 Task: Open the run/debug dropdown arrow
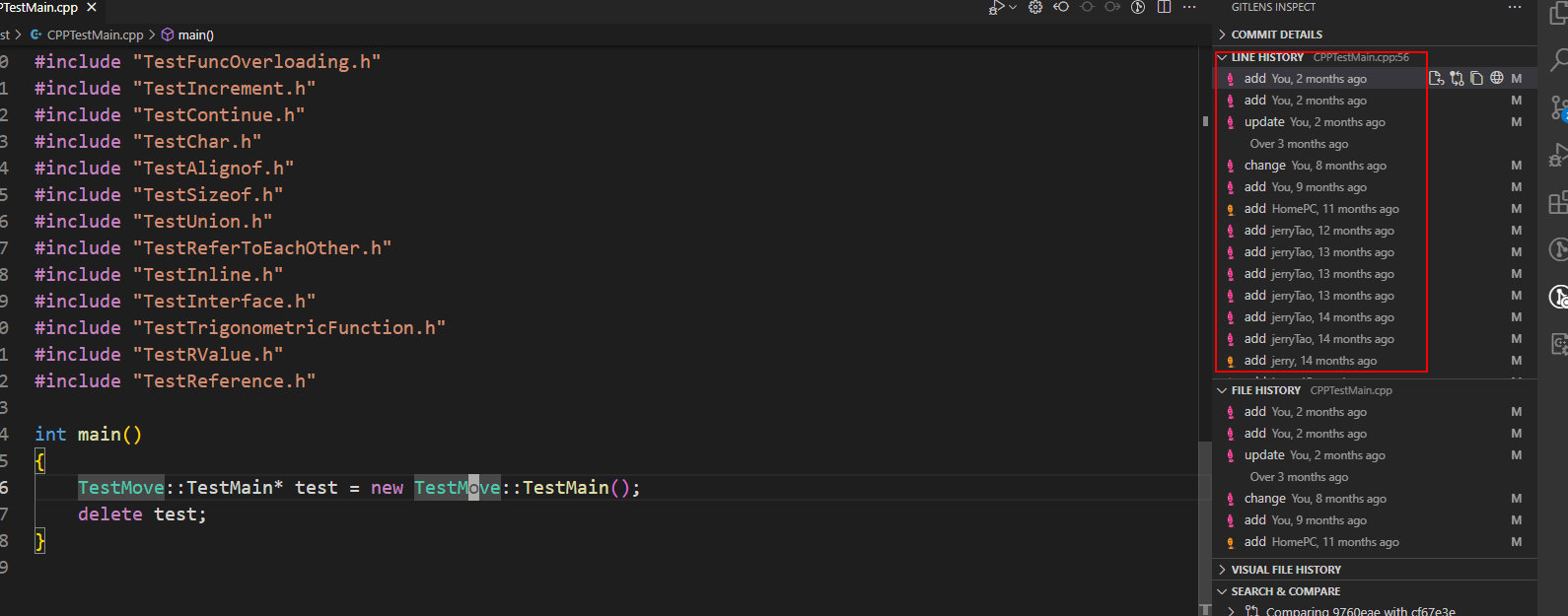click(x=1013, y=8)
